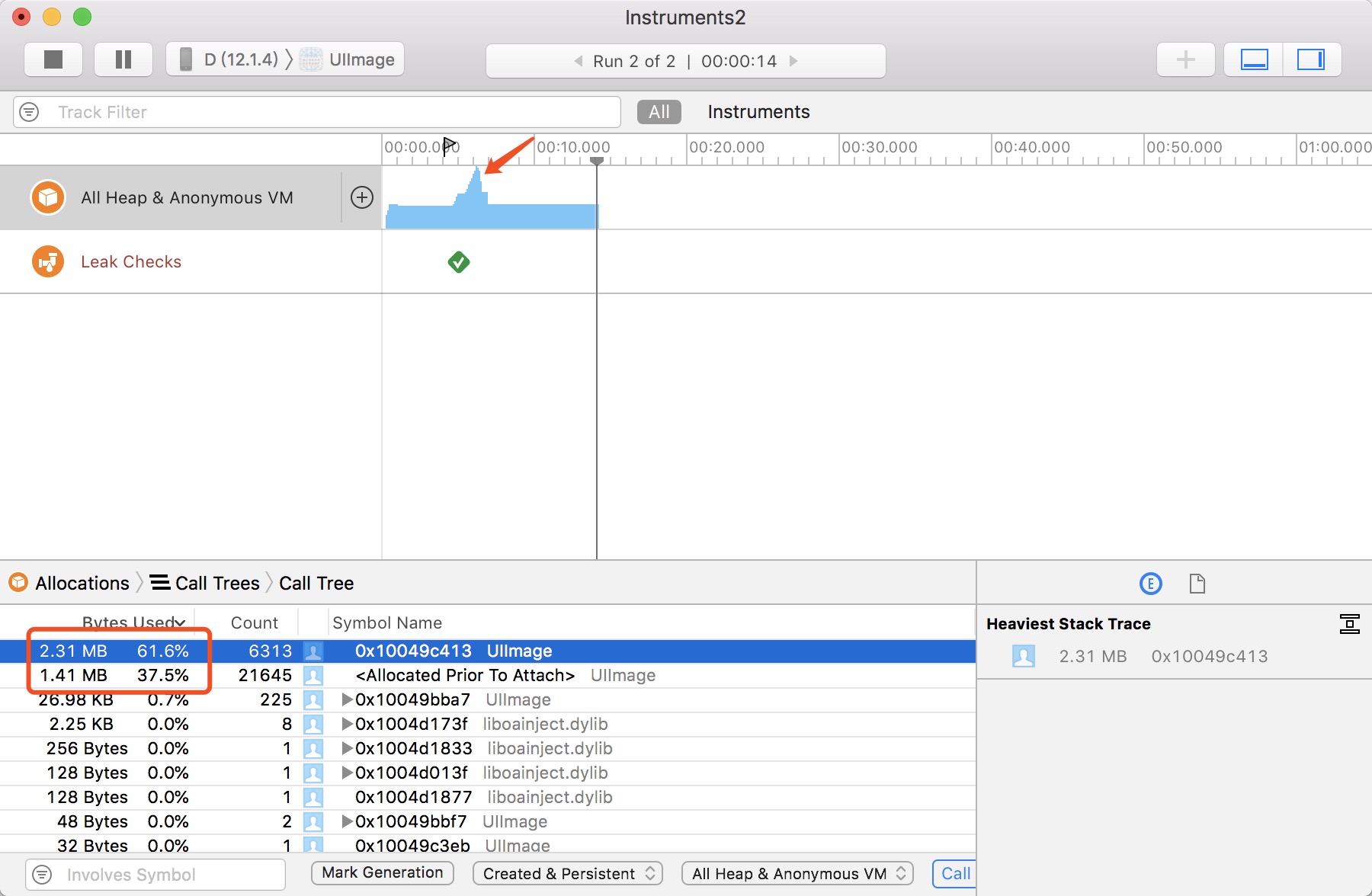The width and height of the screenshot is (1372, 896).
Task: Toggle the bottom detail pane view
Action: (1254, 59)
